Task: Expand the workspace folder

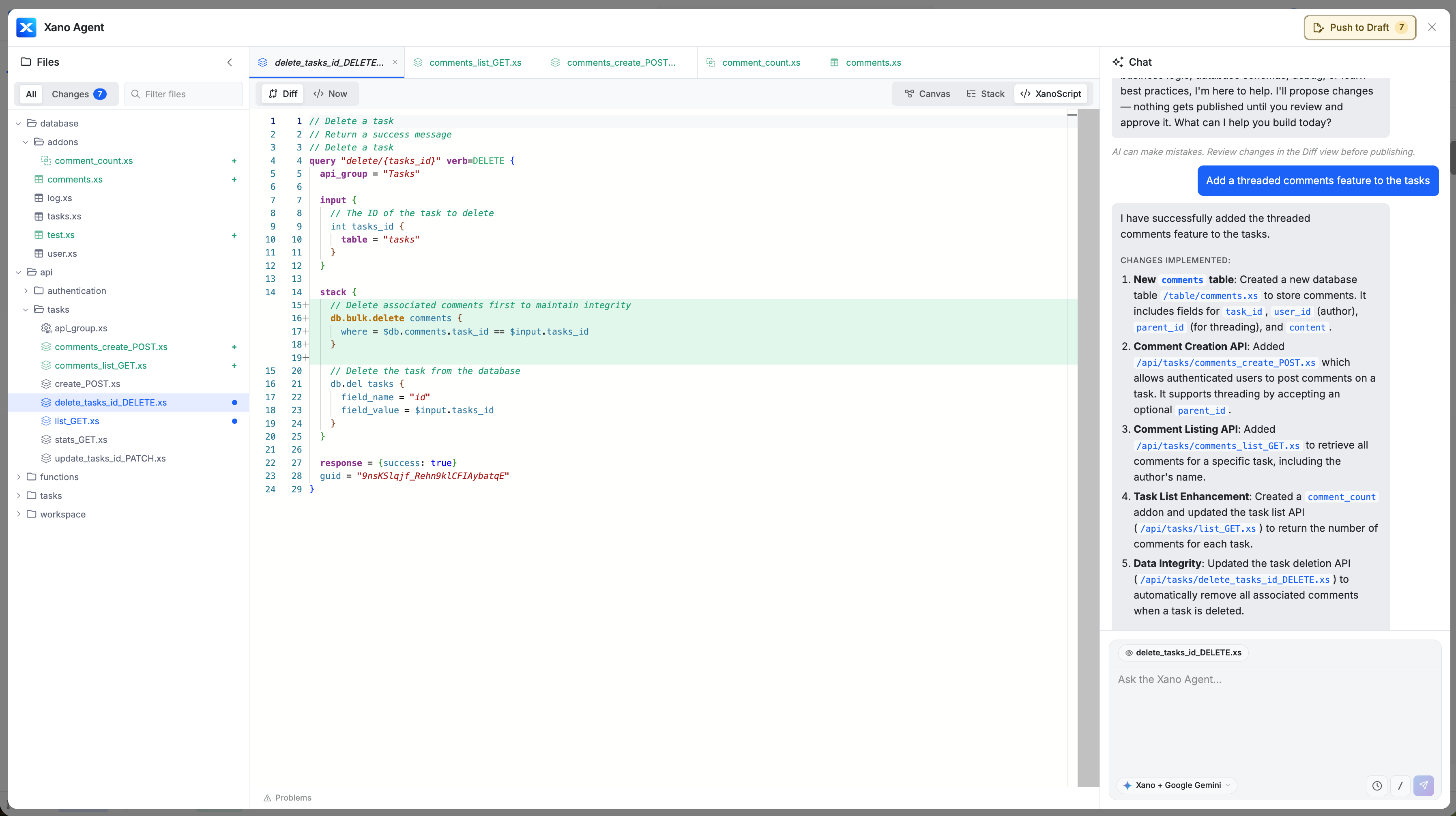Action: tap(18, 514)
